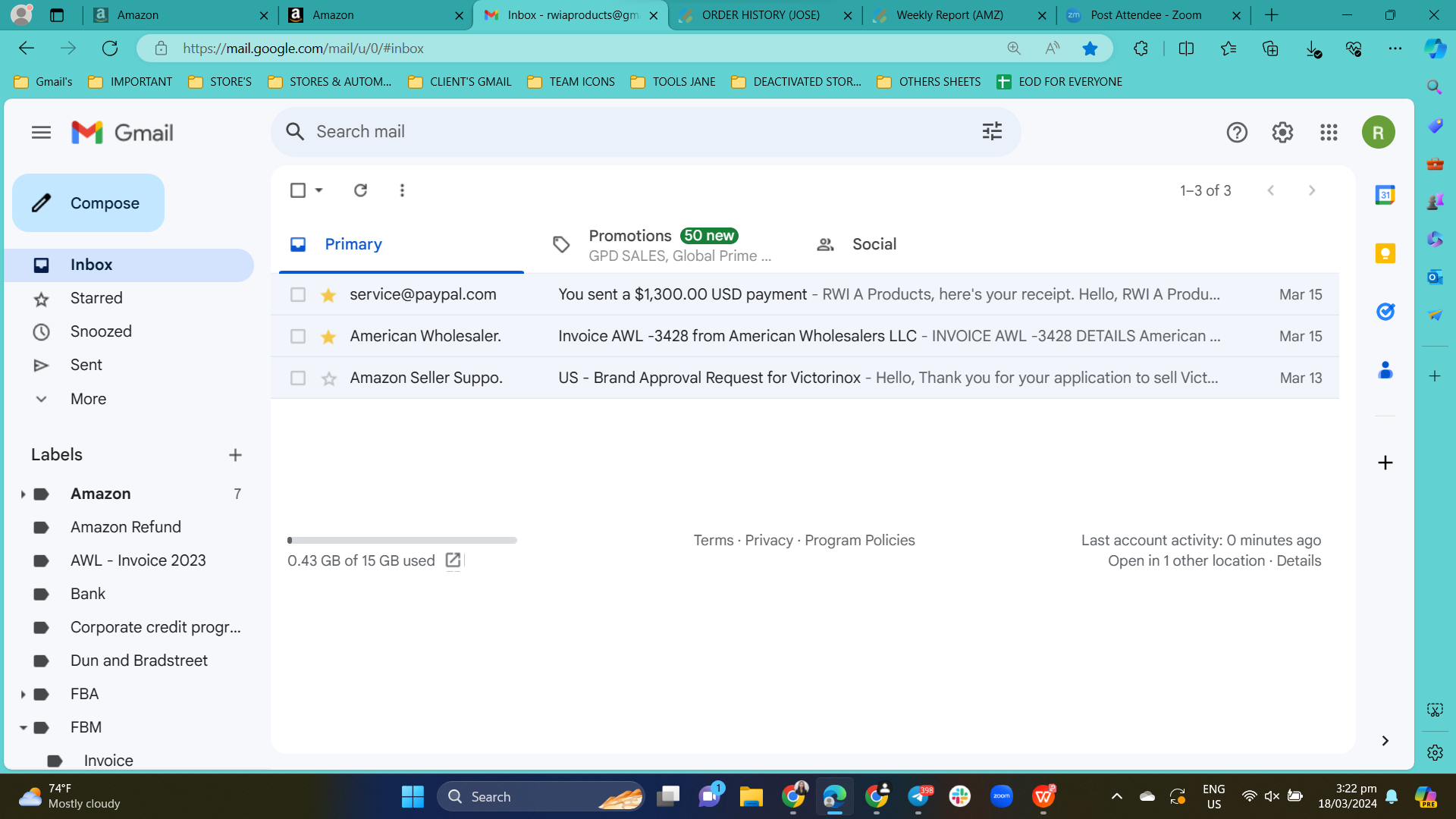Screen dimensions: 1456x819
Task: Click the Windows taskbar Search box
Action: point(540,796)
